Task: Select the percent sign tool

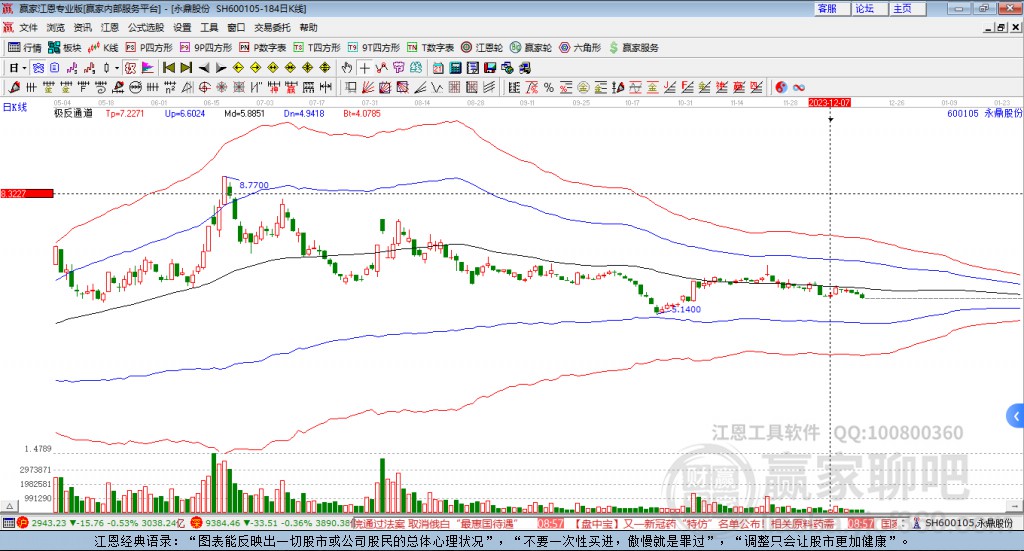Action: 549,87
